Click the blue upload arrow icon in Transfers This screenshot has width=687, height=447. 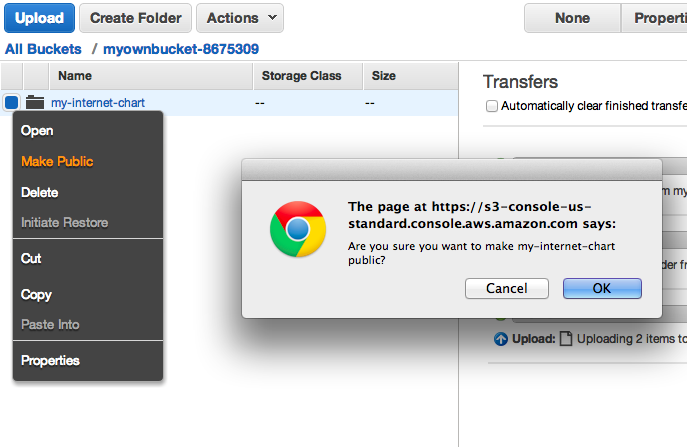coord(501,339)
